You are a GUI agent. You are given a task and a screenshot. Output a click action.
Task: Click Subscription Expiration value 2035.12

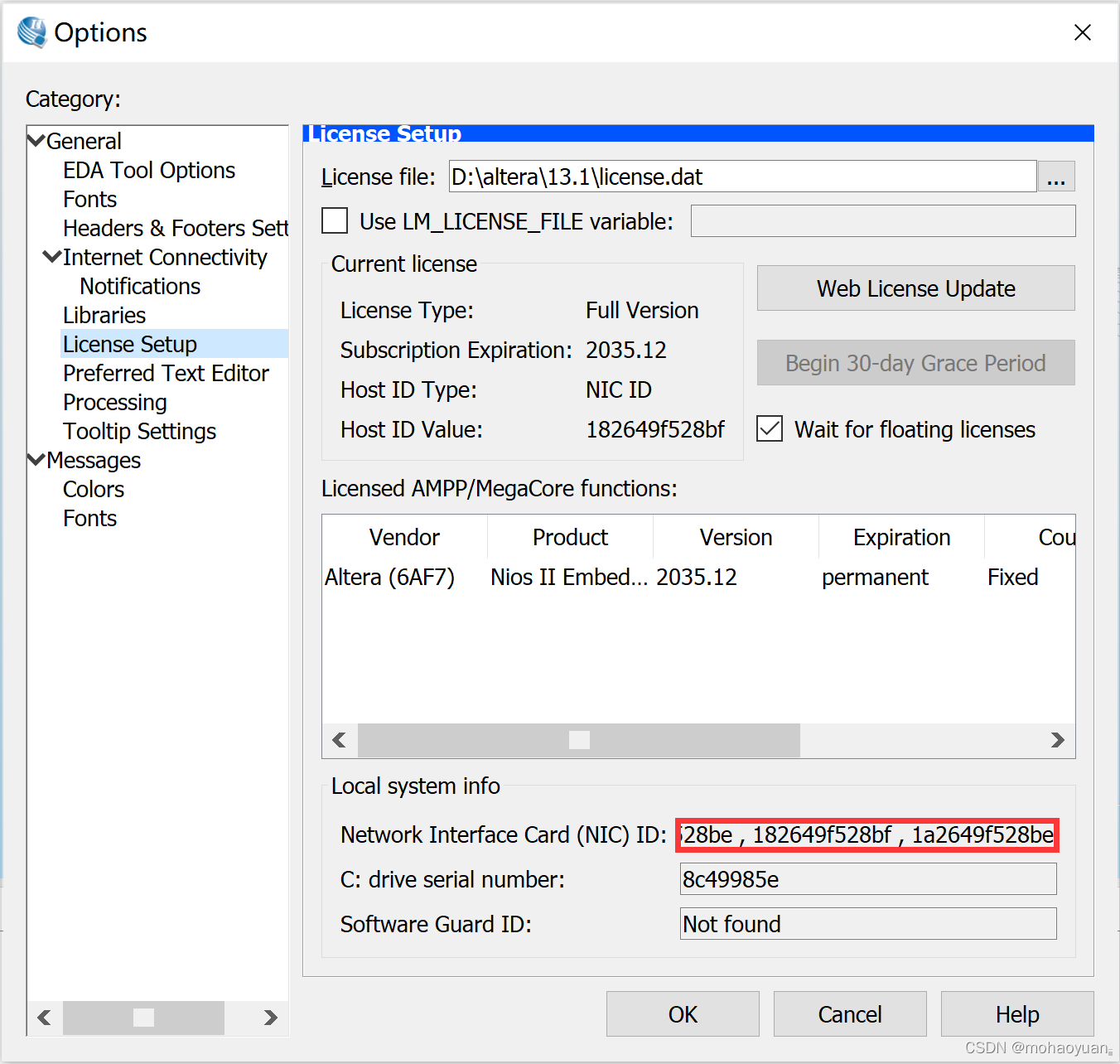tap(626, 350)
